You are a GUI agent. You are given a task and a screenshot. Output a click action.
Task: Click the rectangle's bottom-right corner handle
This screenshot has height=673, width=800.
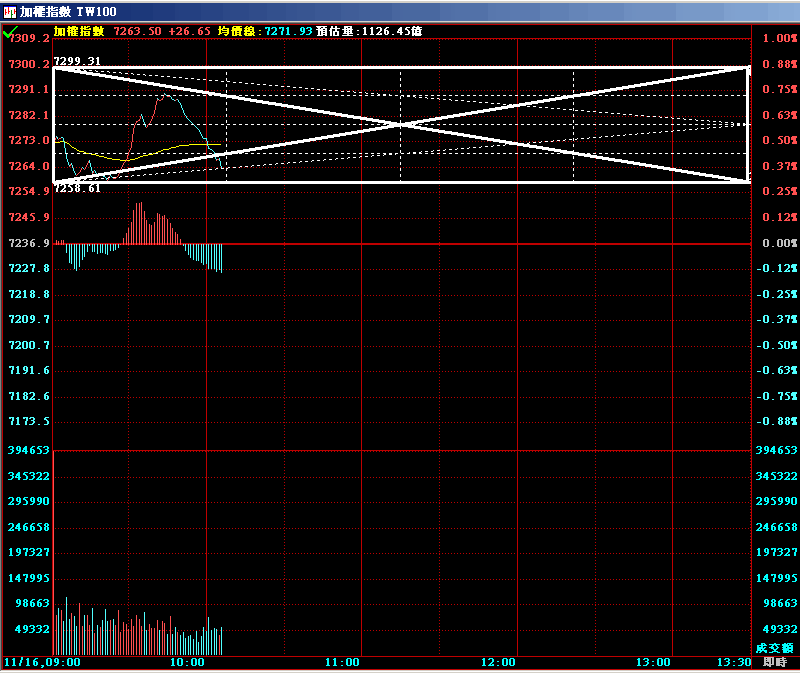[749, 181]
